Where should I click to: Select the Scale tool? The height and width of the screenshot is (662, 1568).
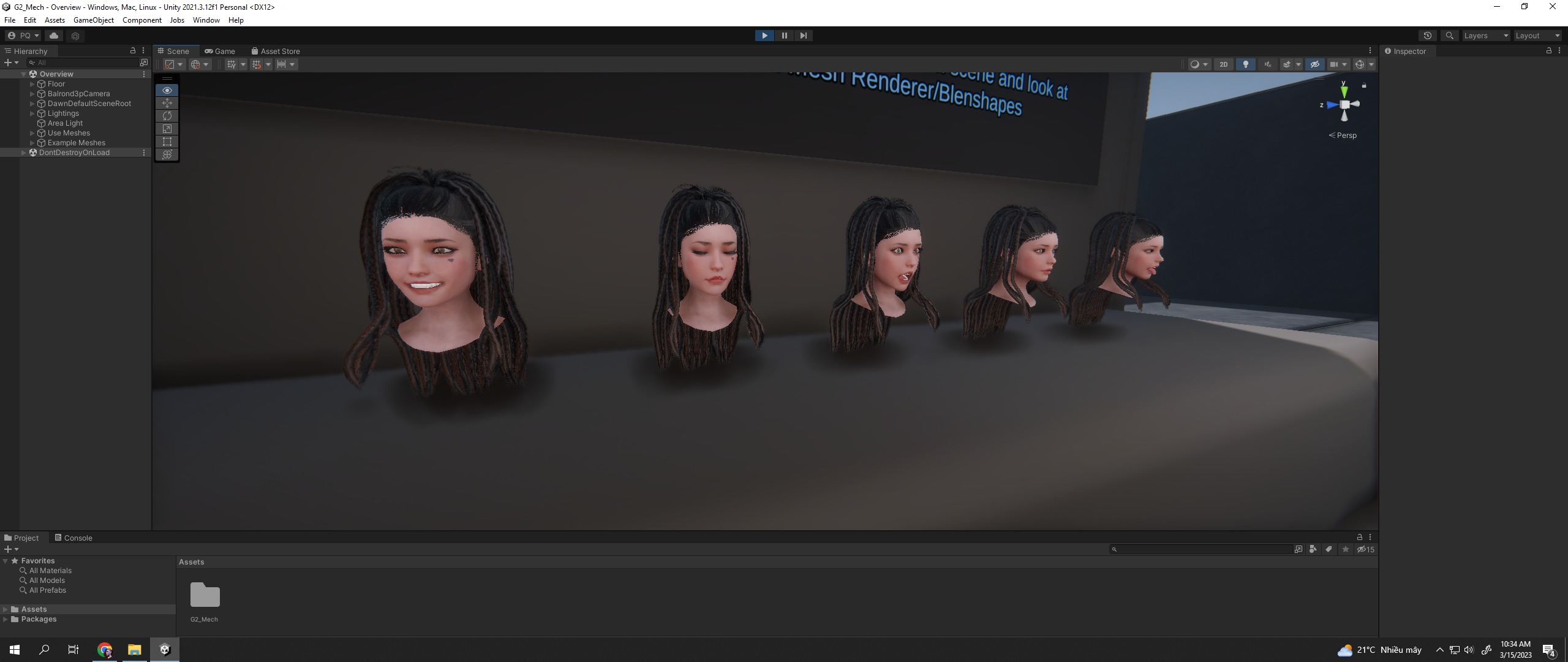pyautogui.click(x=167, y=129)
